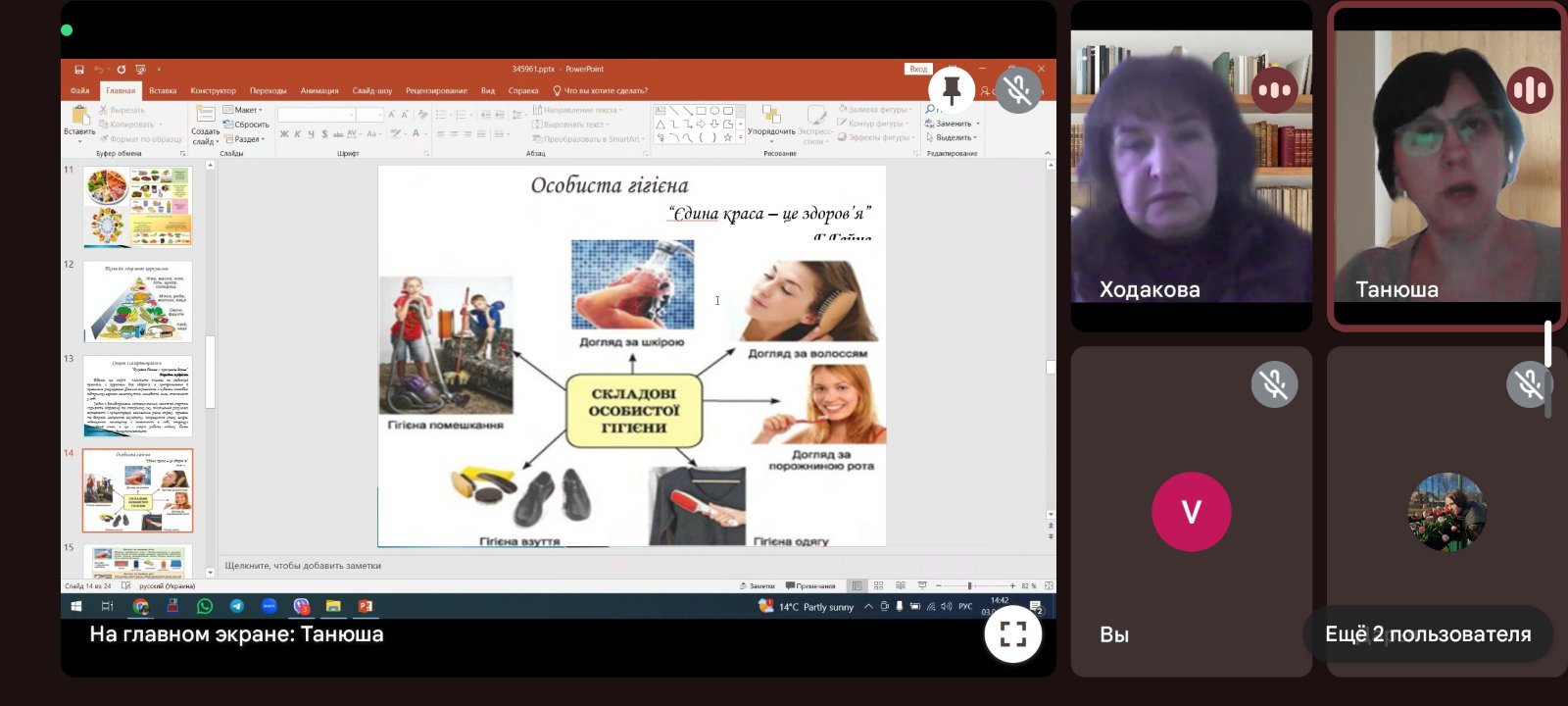The height and width of the screenshot is (706, 1568).
Task: Toggle the Заметки notes pane in the status bar
Action: tap(757, 586)
